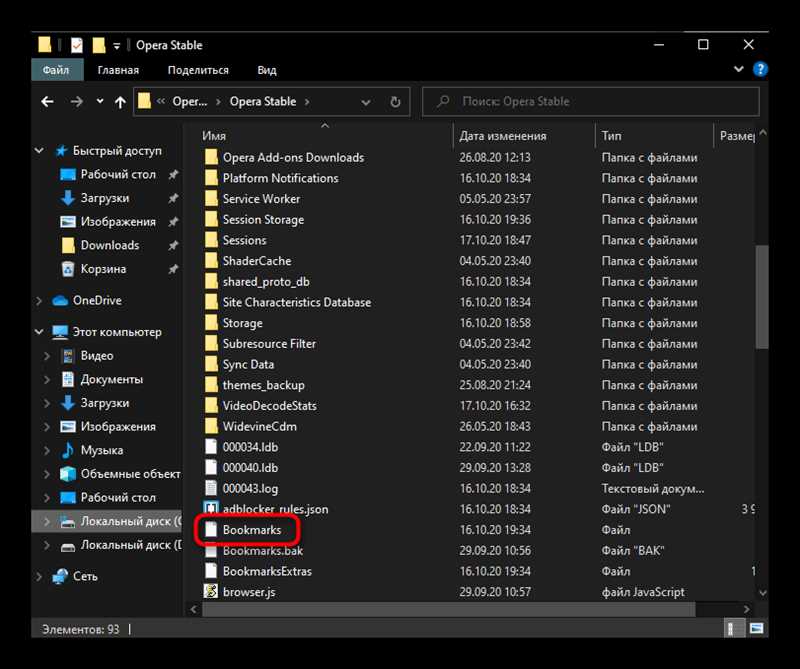Open the Sync Data folder icon
The image size is (800, 669).
point(211,364)
